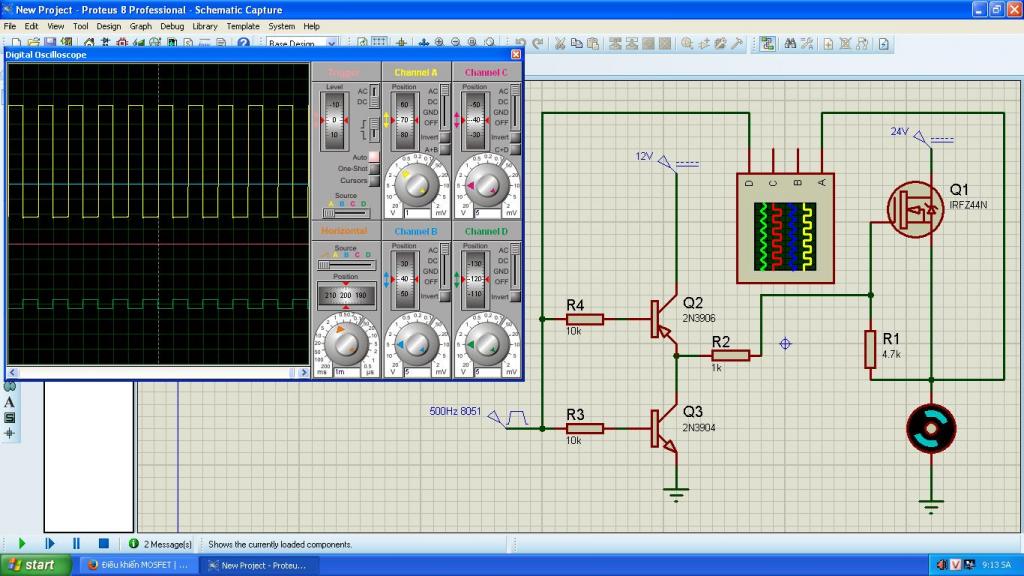Enable One-Shot trigger mode
The height and width of the screenshot is (576, 1024).
[x=373, y=169]
